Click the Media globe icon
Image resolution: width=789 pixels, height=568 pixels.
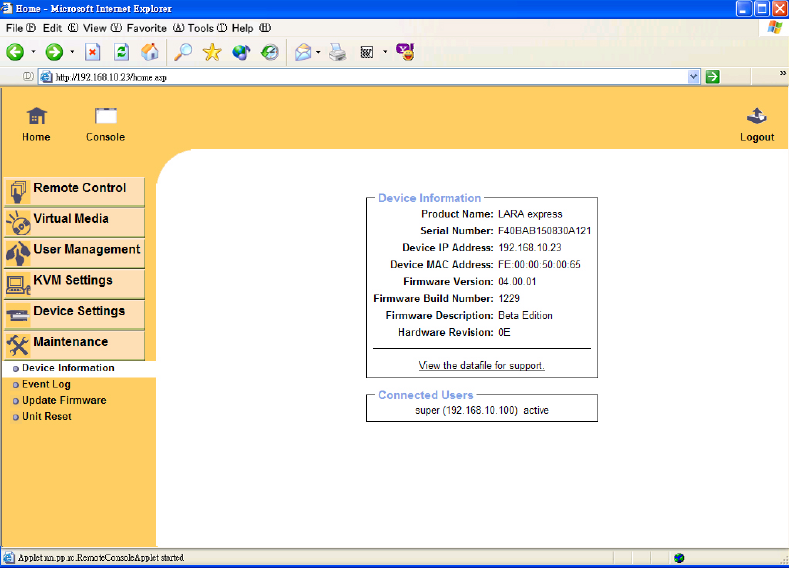coord(241,52)
